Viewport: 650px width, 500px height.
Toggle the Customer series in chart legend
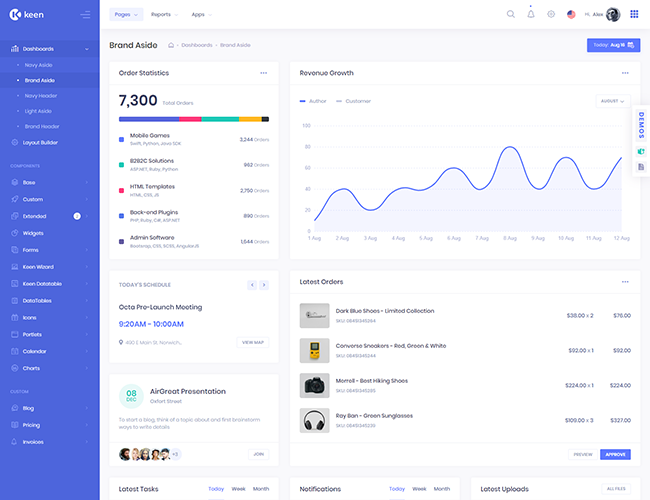pyautogui.click(x=354, y=101)
